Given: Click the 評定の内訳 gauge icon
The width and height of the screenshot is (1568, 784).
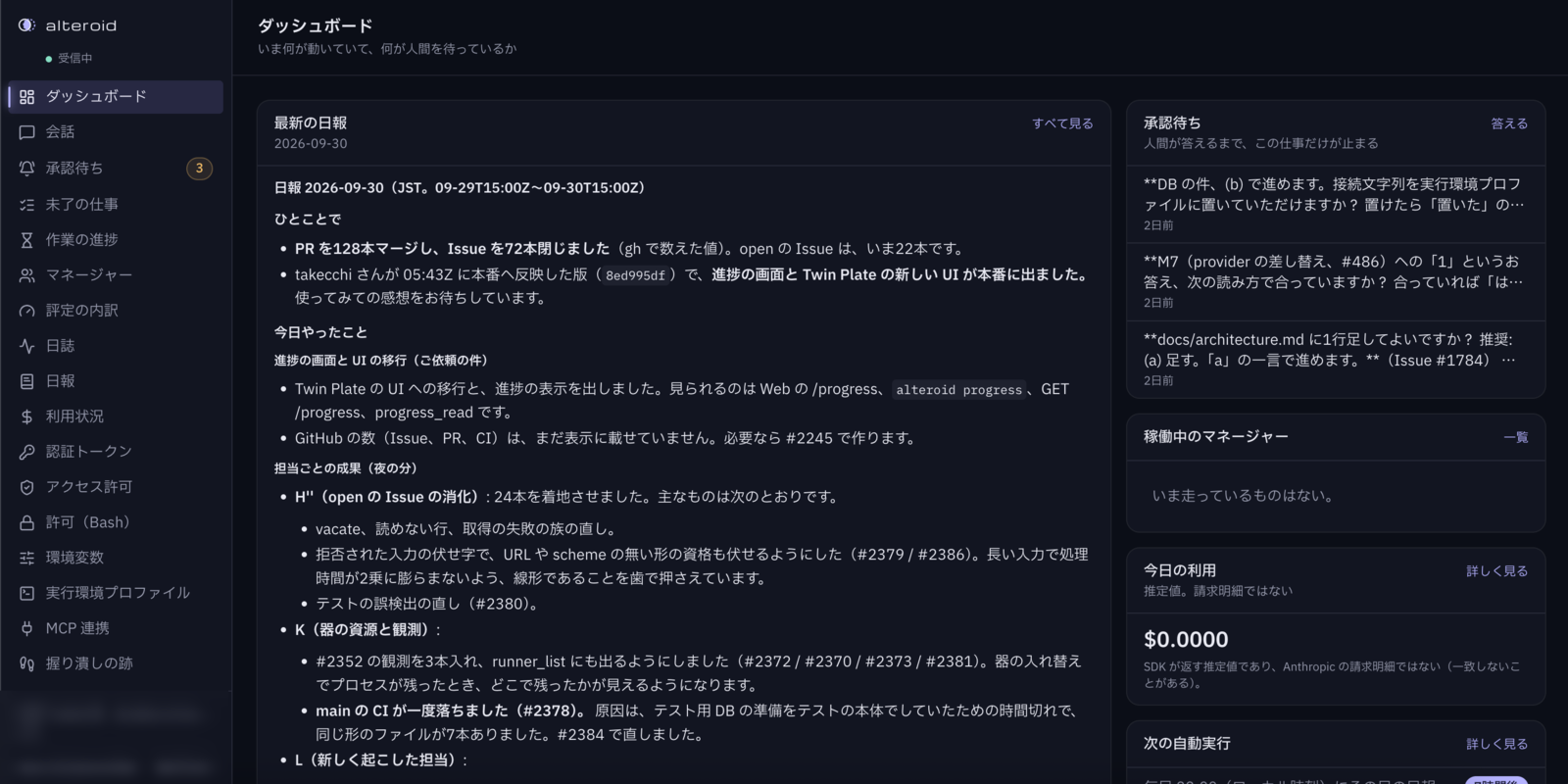Looking at the screenshot, I should [x=26, y=311].
